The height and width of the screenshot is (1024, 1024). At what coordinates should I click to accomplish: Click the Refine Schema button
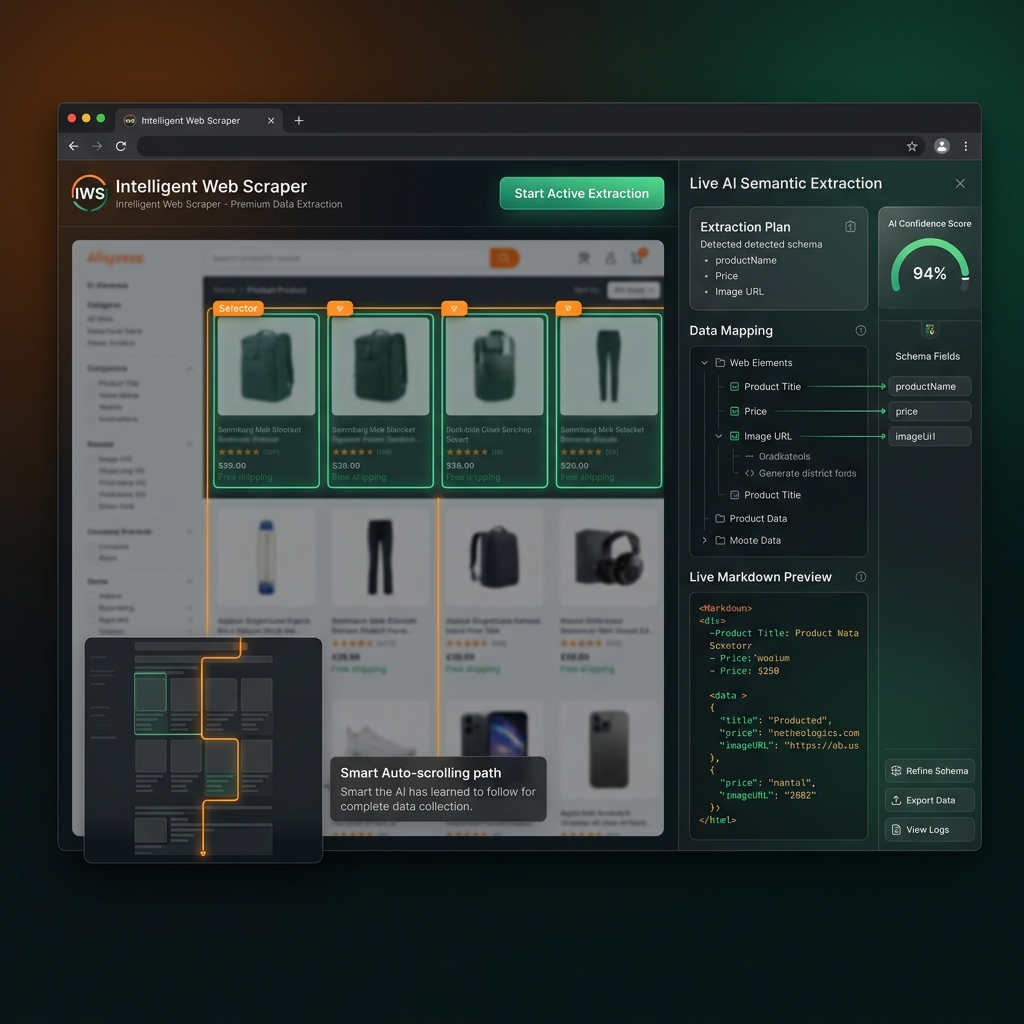[930, 771]
